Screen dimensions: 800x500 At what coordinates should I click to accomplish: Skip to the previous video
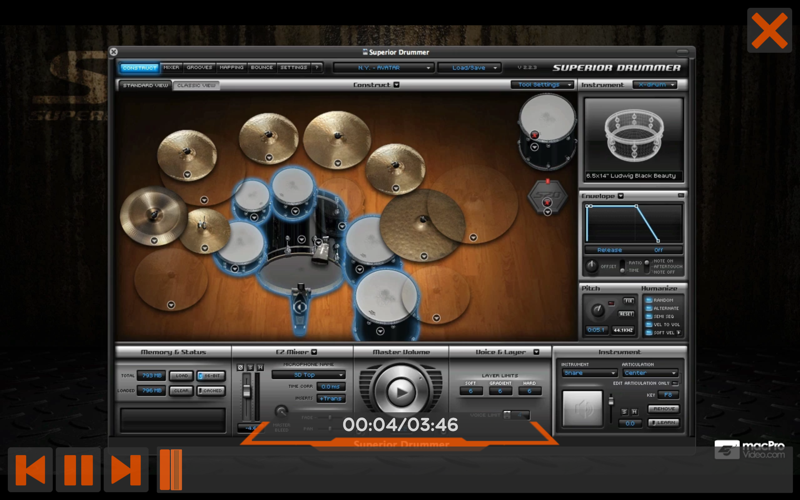click(31, 469)
